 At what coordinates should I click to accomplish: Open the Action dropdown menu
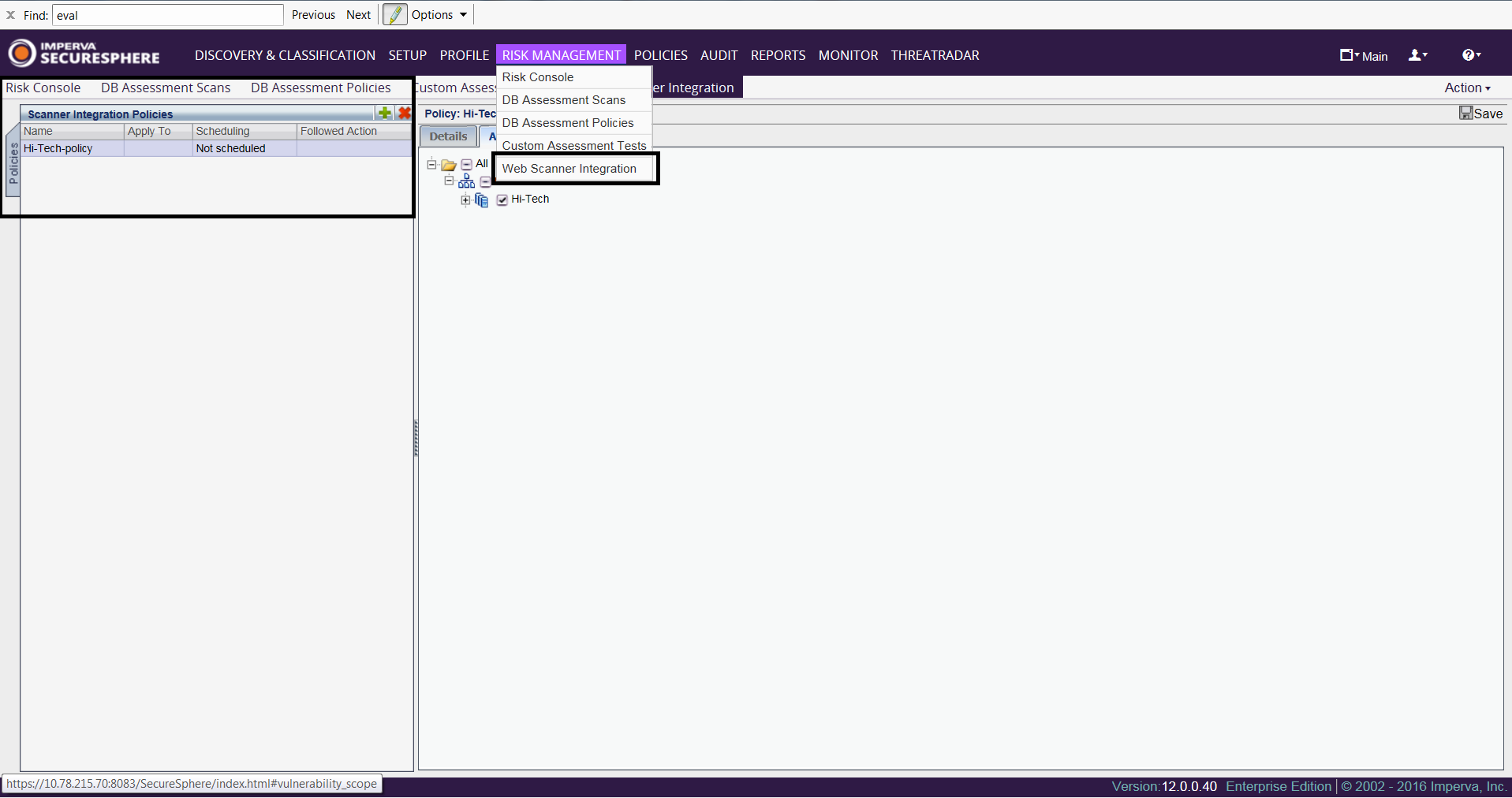(1467, 88)
